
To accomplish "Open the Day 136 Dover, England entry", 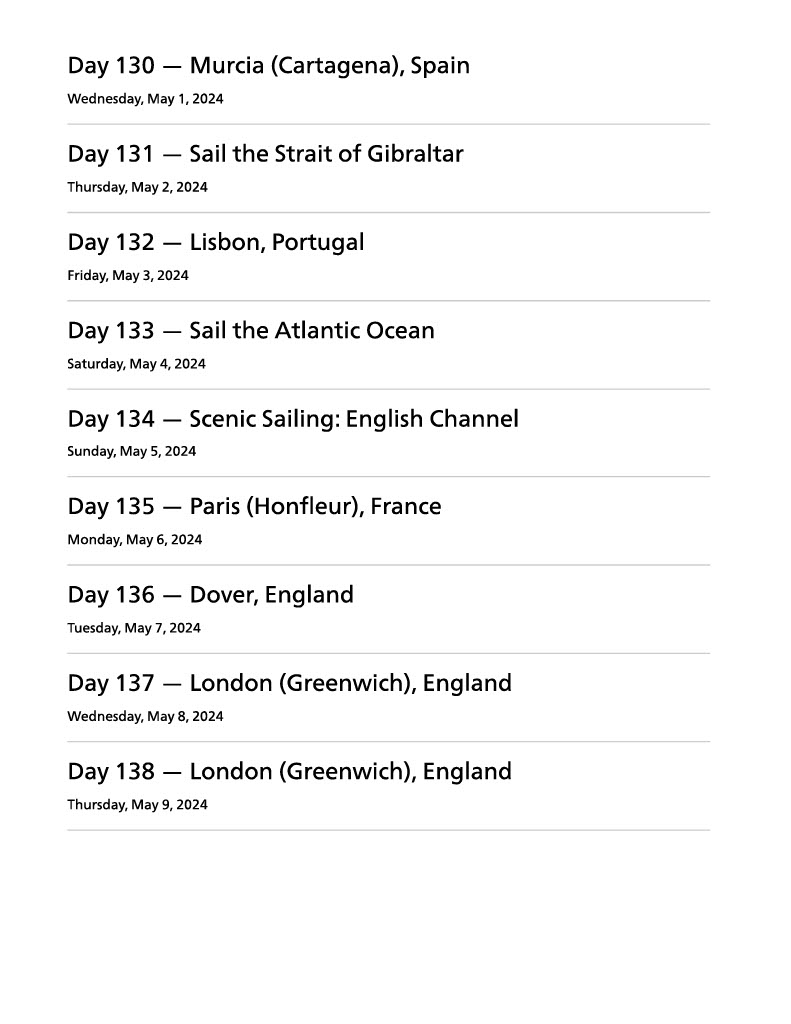I will (x=210, y=595).
